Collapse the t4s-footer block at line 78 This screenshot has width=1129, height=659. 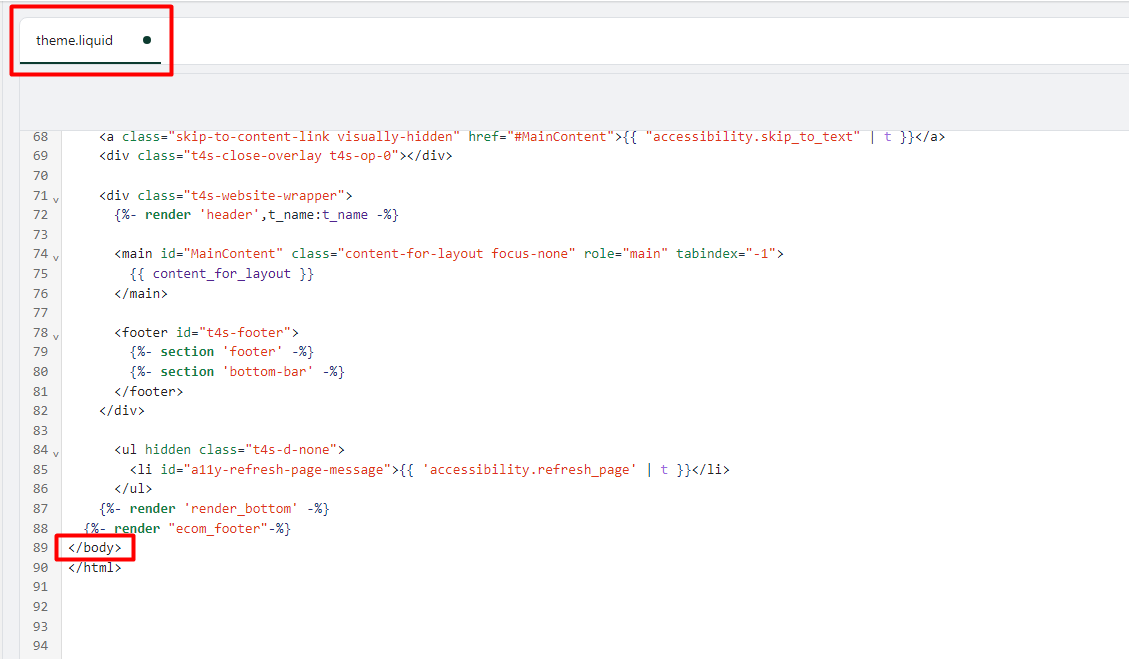[55, 336]
